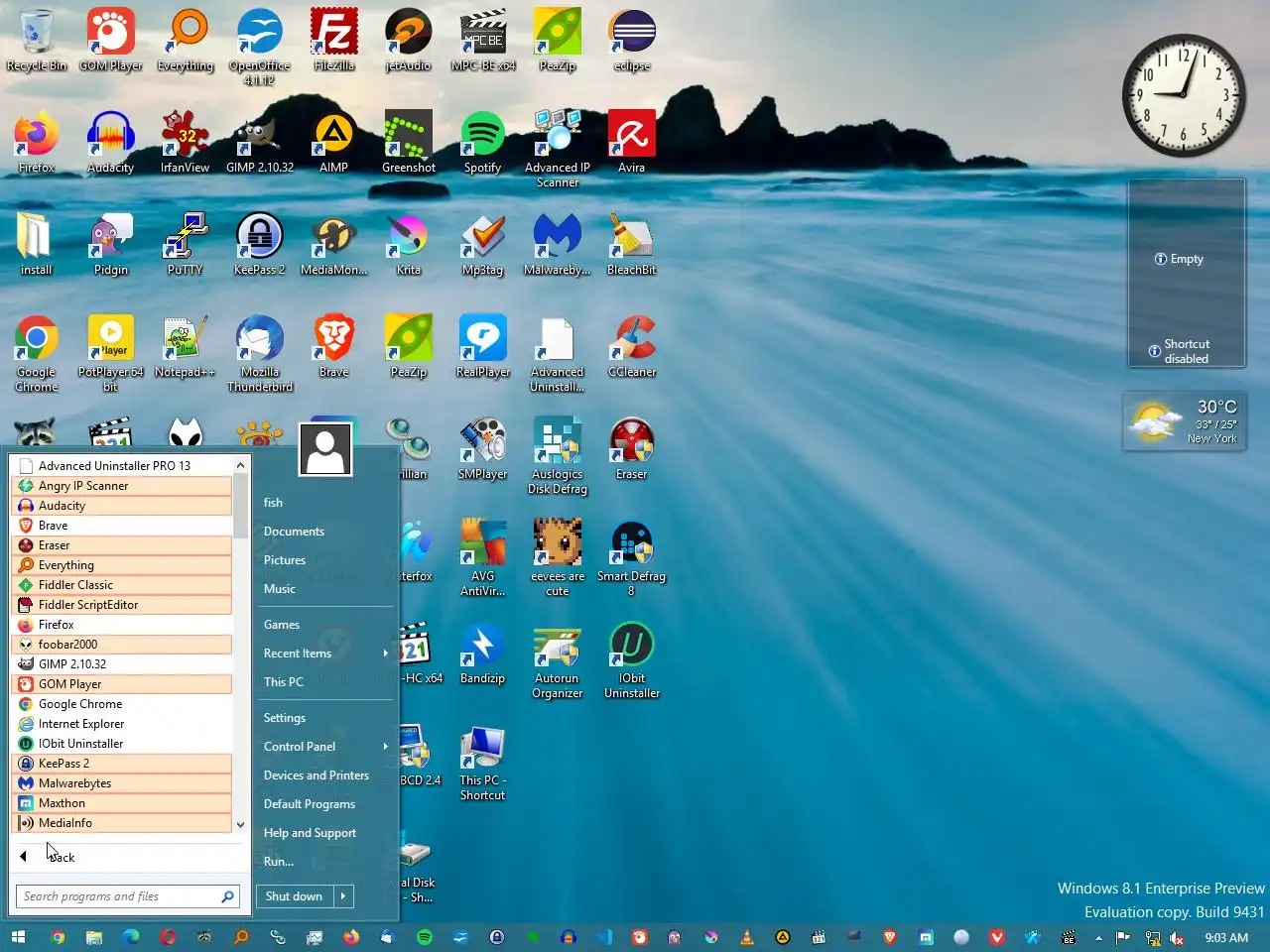Open Settings from the Start menu
Image resolution: width=1270 pixels, height=952 pixels.
click(x=285, y=718)
